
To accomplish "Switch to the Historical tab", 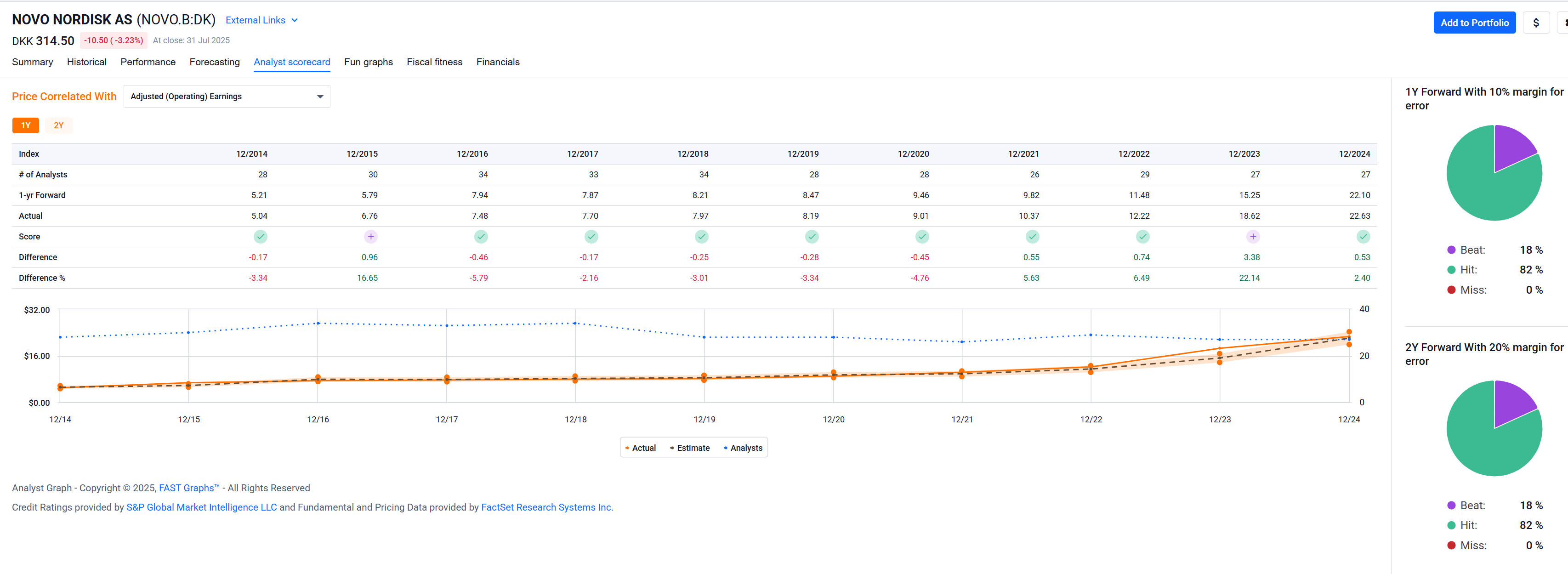I will (x=86, y=62).
